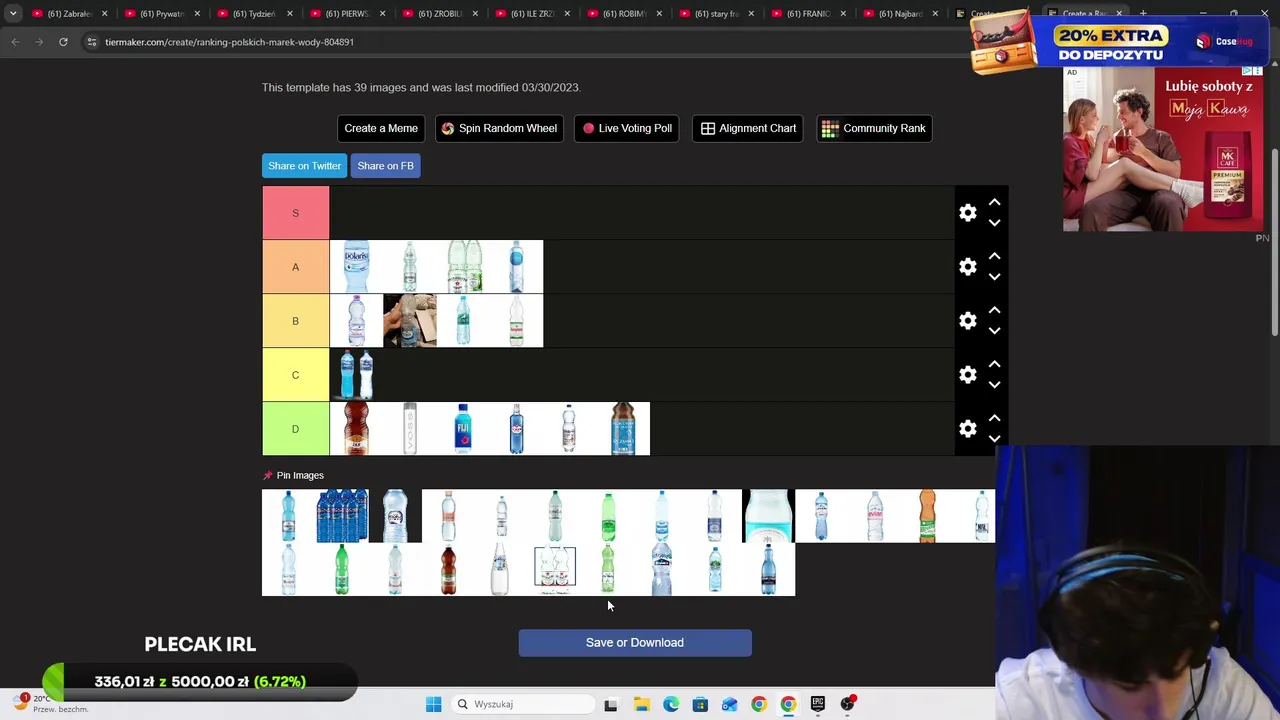Switch to the "(61) Najbard" tab
Viewport: 1280px width, 720px height.
click(901, 14)
